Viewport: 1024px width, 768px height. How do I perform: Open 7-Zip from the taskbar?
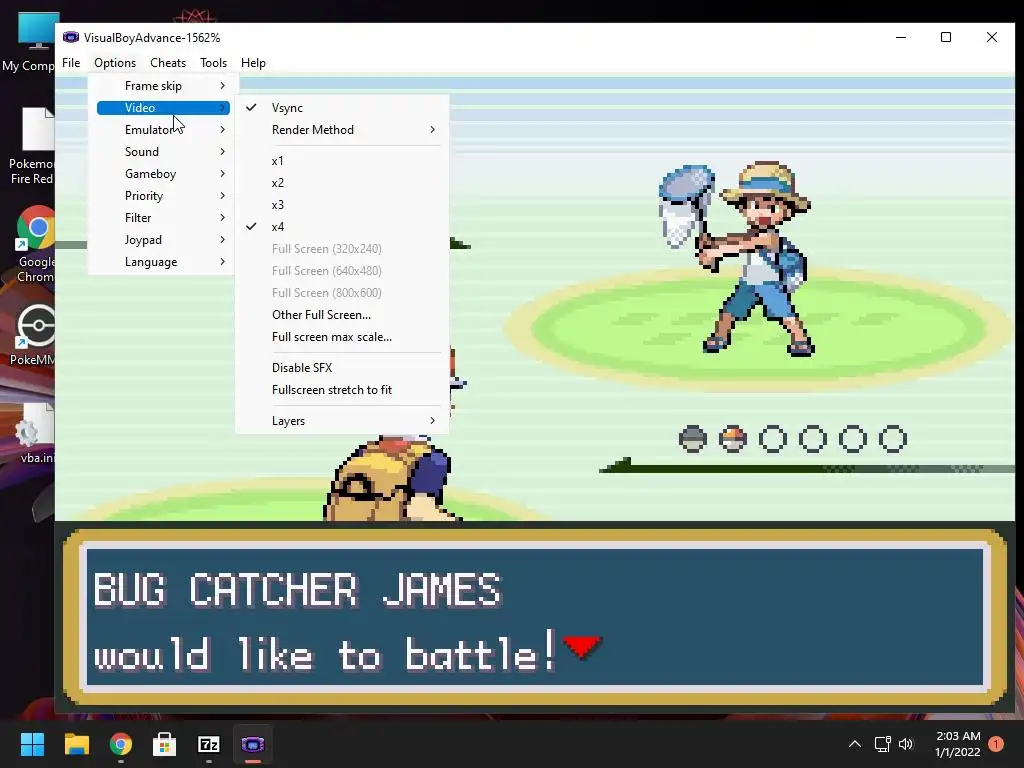tap(208, 744)
